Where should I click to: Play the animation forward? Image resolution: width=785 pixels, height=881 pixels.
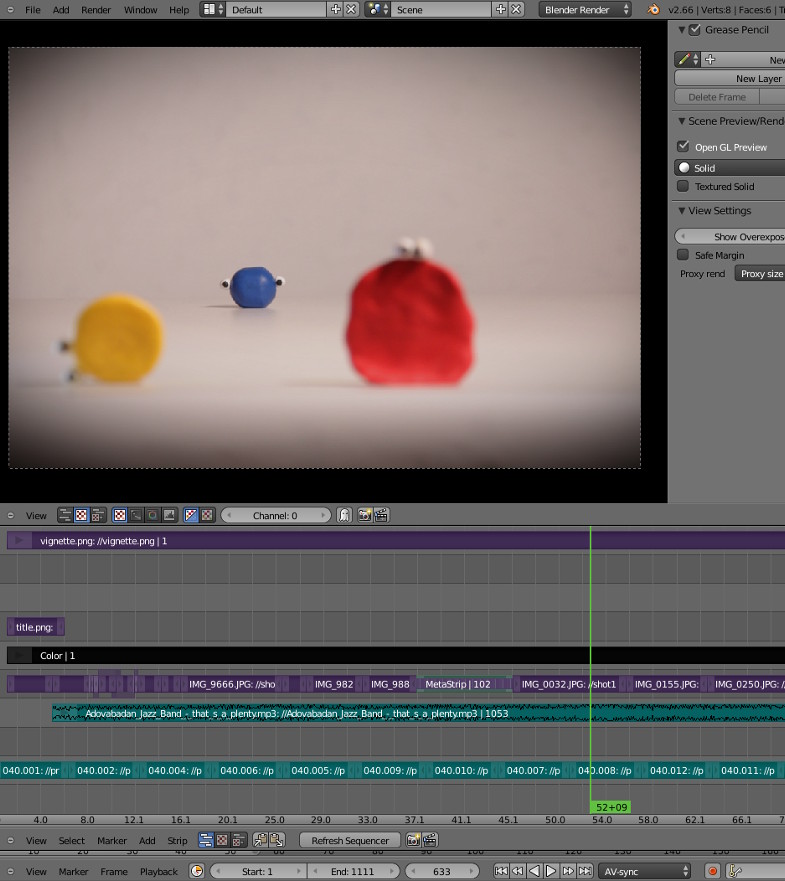[551, 871]
